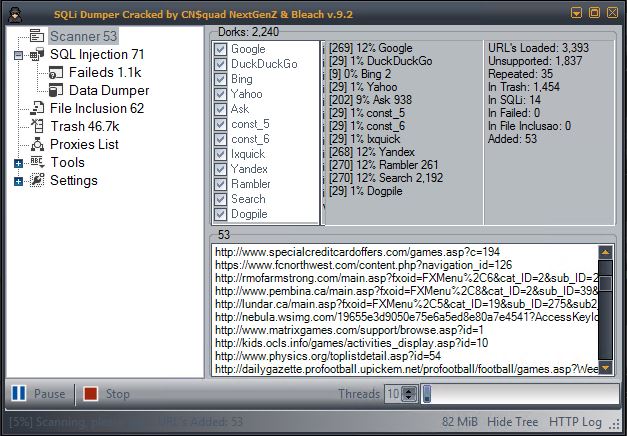Expand the Settings tree node
The image size is (627, 436).
click(18, 181)
